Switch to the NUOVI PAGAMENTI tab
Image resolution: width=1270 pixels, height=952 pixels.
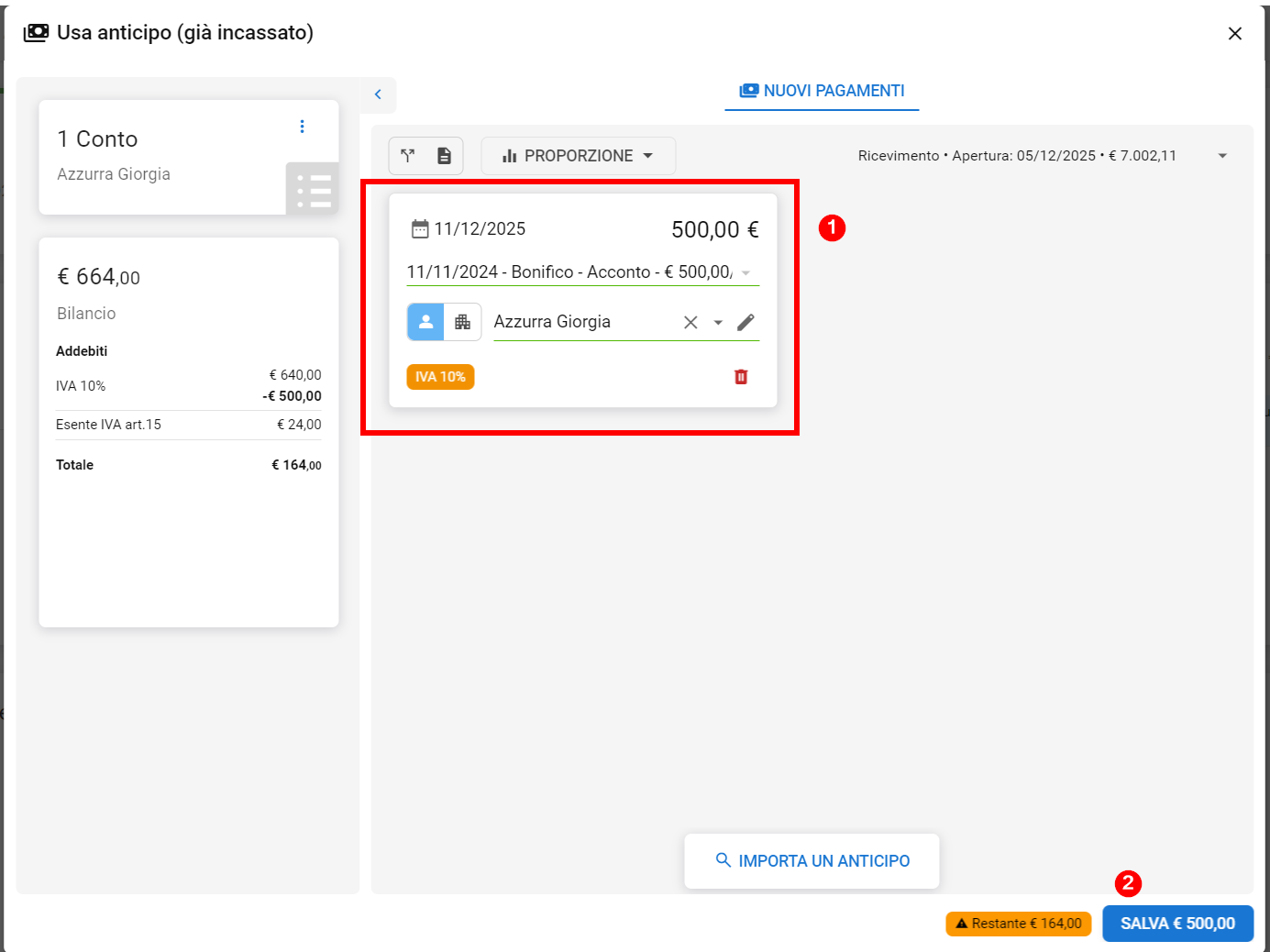(x=822, y=91)
